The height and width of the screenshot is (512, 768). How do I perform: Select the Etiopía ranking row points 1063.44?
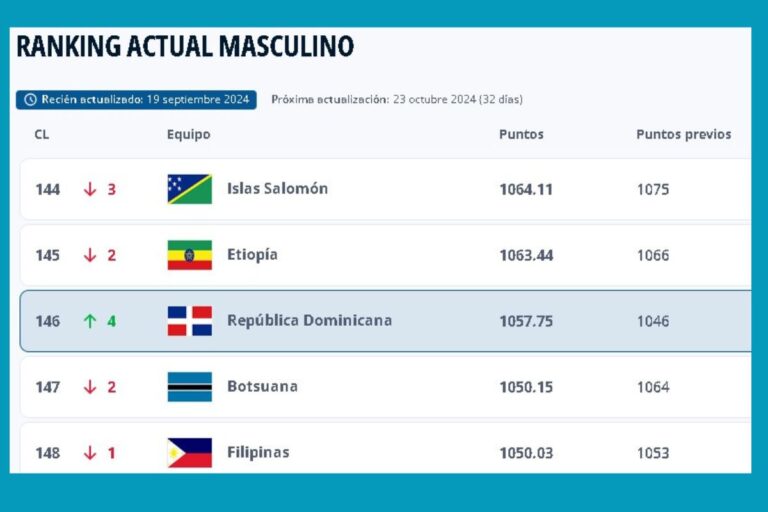[528, 255]
